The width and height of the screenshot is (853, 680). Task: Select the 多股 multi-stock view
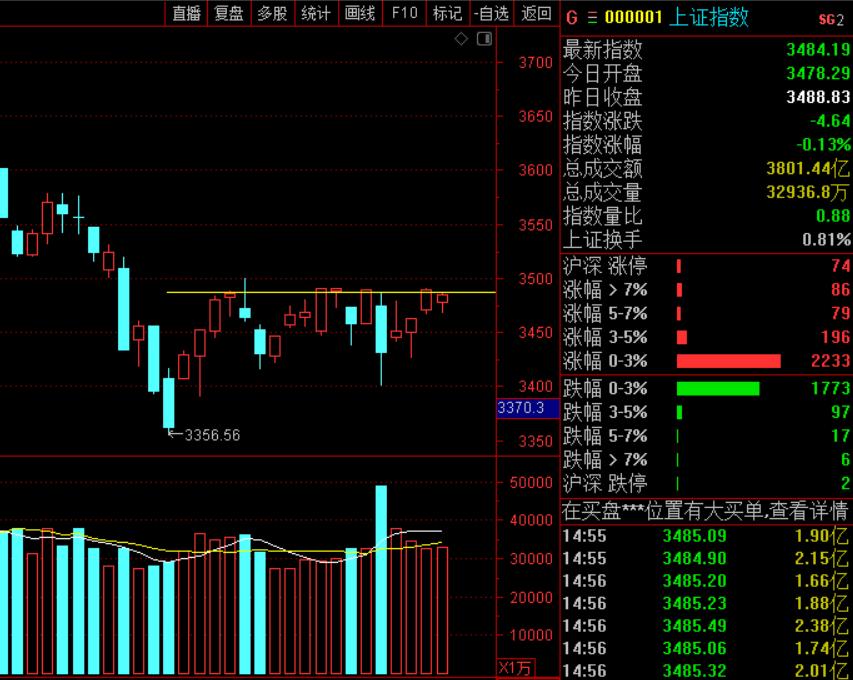(x=272, y=13)
